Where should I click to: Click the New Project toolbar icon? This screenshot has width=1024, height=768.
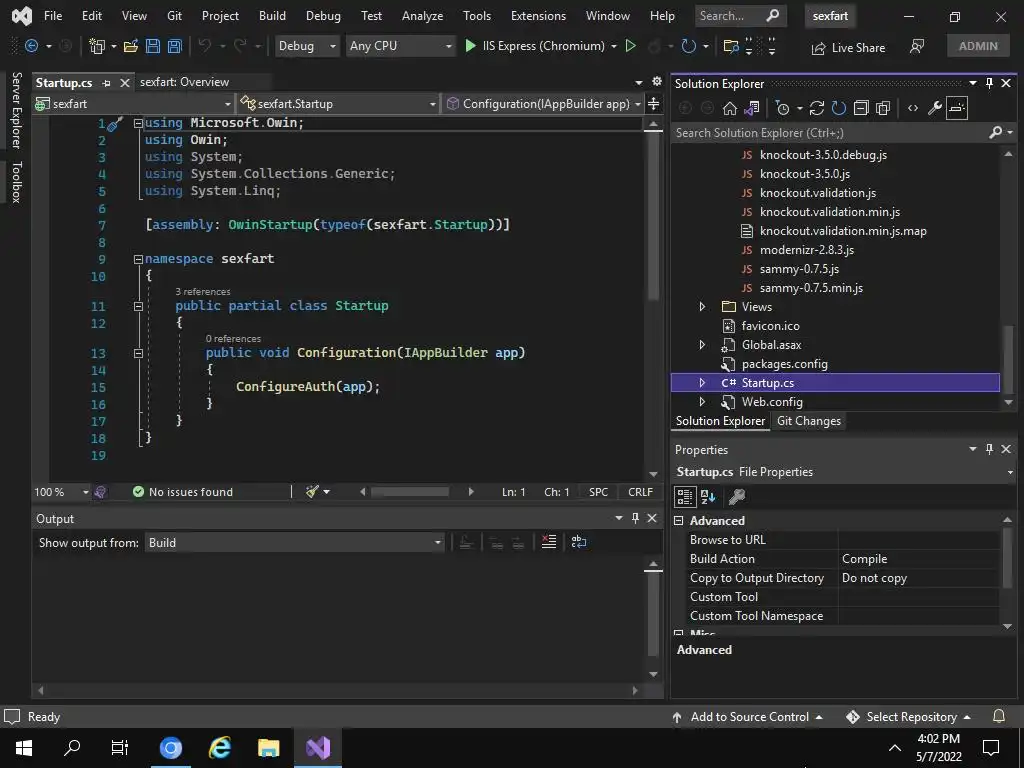[x=97, y=46]
